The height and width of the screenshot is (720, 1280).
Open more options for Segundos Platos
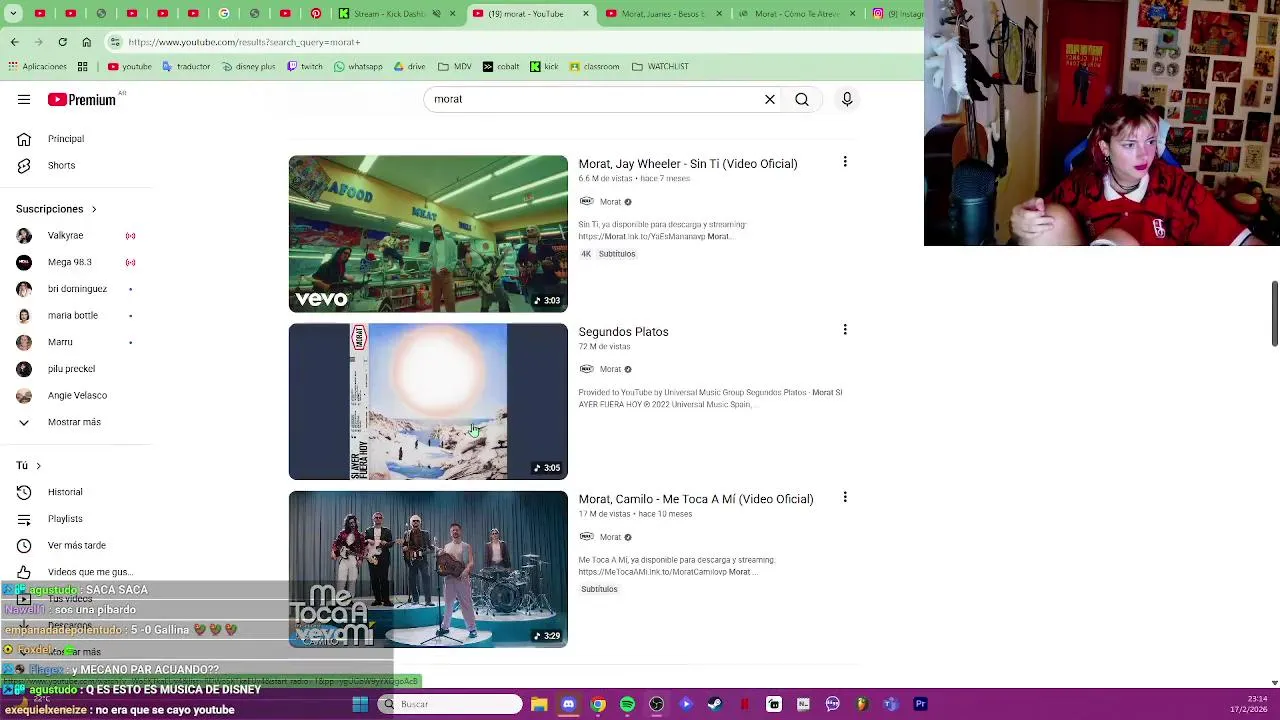(x=845, y=330)
